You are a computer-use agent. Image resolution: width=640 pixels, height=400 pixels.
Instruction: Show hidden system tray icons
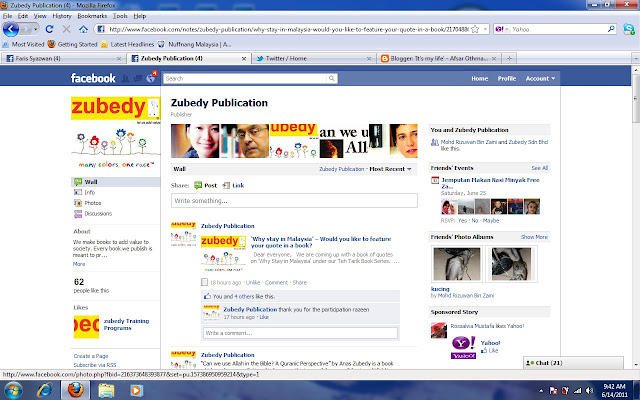click(x=541, y=391)
